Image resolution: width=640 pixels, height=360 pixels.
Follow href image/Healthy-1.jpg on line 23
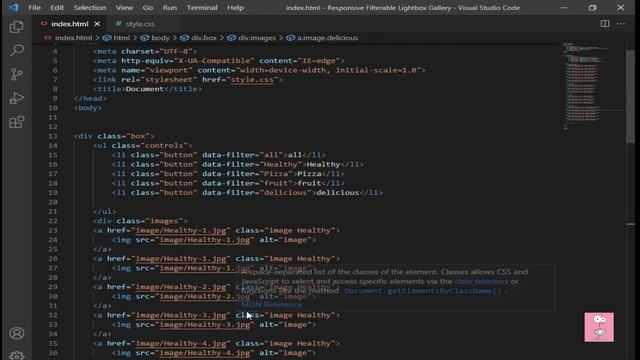(180, 231)
